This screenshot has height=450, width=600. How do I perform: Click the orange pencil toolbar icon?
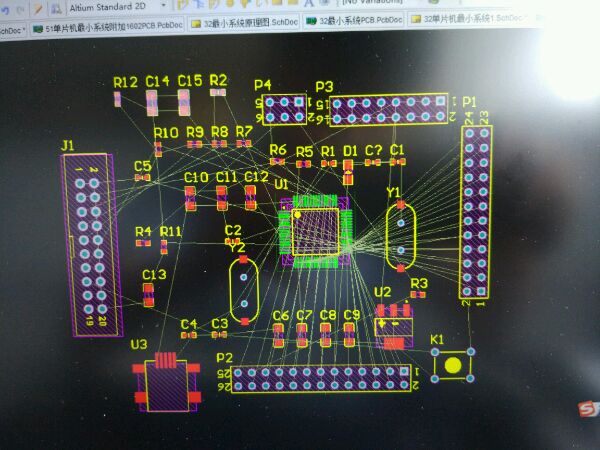click(x=38, y=9)
